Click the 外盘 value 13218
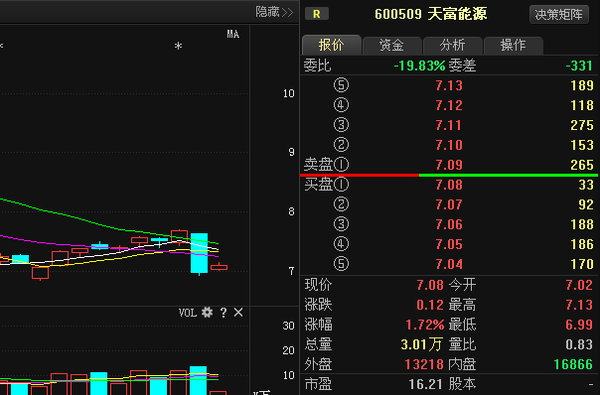The width and height of the screenshot is (600, 395). pyautogui.click(x=424, y=364)
